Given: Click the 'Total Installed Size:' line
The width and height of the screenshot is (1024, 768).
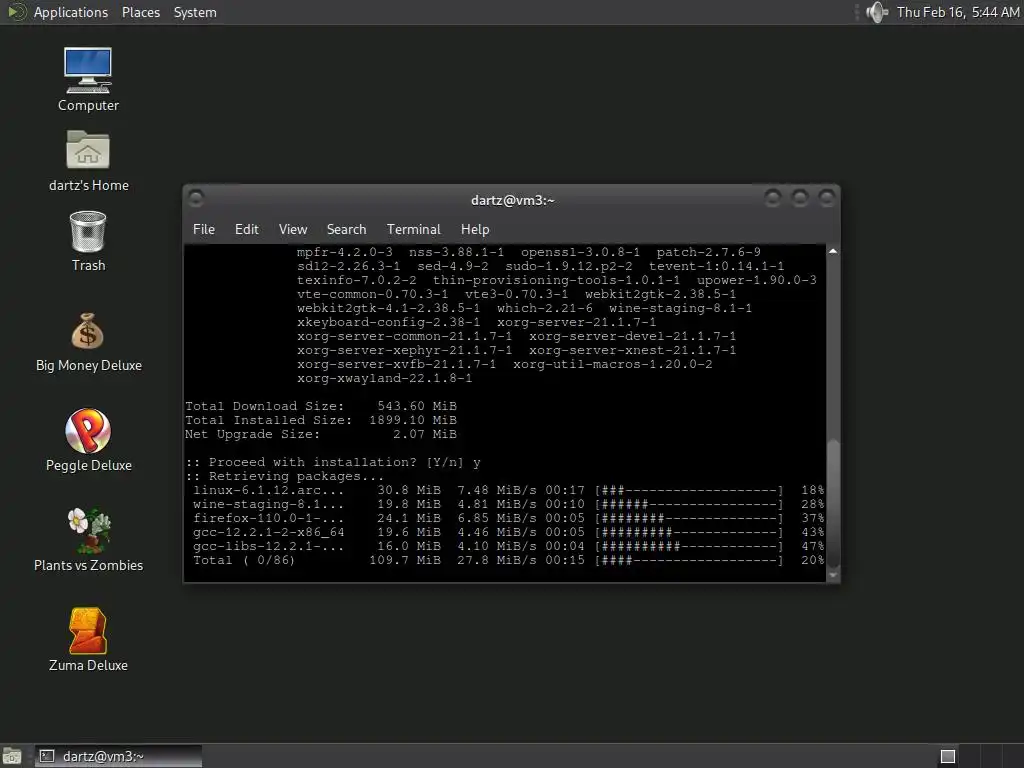Looking at the screenshot, I should 321,420.
